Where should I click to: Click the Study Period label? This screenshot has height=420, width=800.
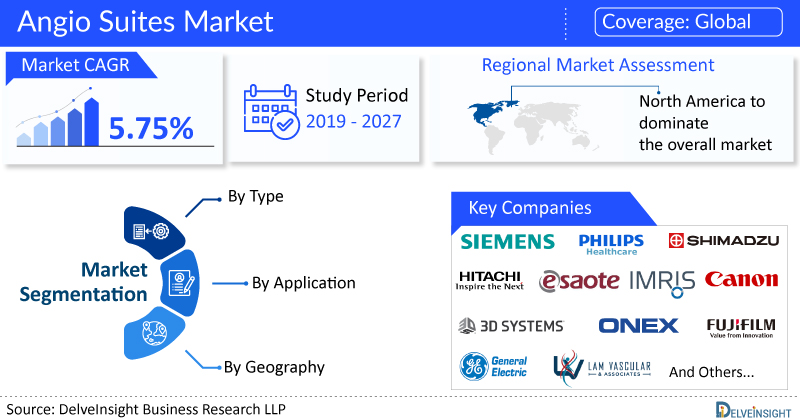tap(357, 95)
